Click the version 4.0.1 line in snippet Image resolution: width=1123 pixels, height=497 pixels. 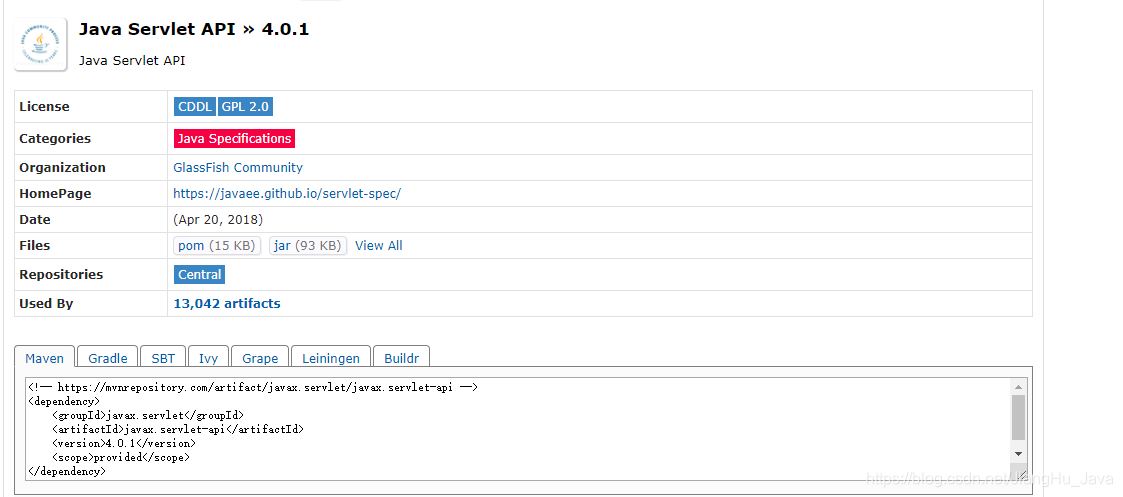[123, 443]
